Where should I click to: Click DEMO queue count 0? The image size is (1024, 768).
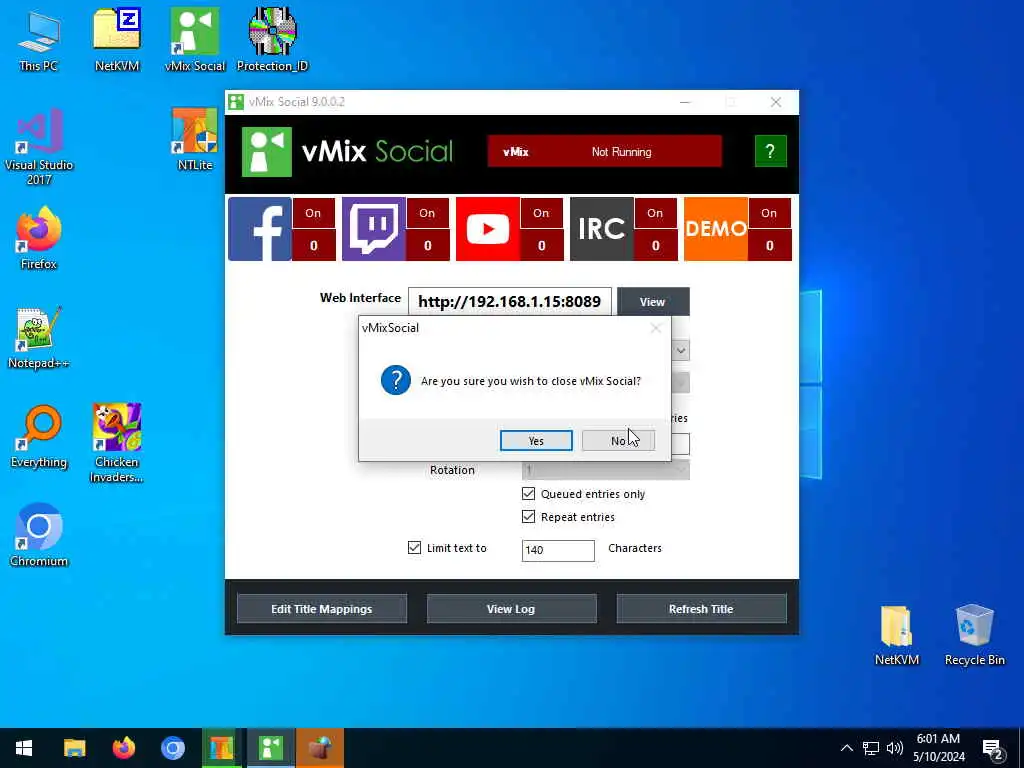[x=769, y=246]
